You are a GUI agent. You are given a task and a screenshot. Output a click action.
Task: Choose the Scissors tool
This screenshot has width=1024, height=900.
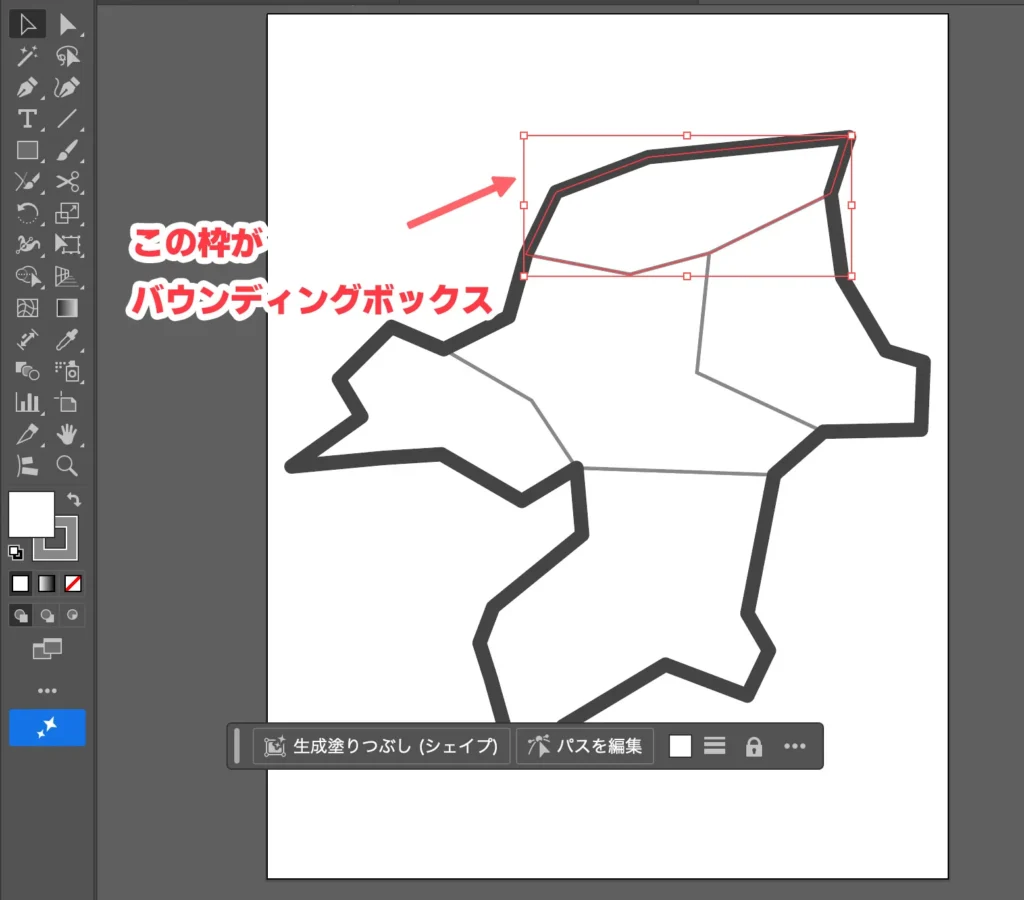(67, 182)
